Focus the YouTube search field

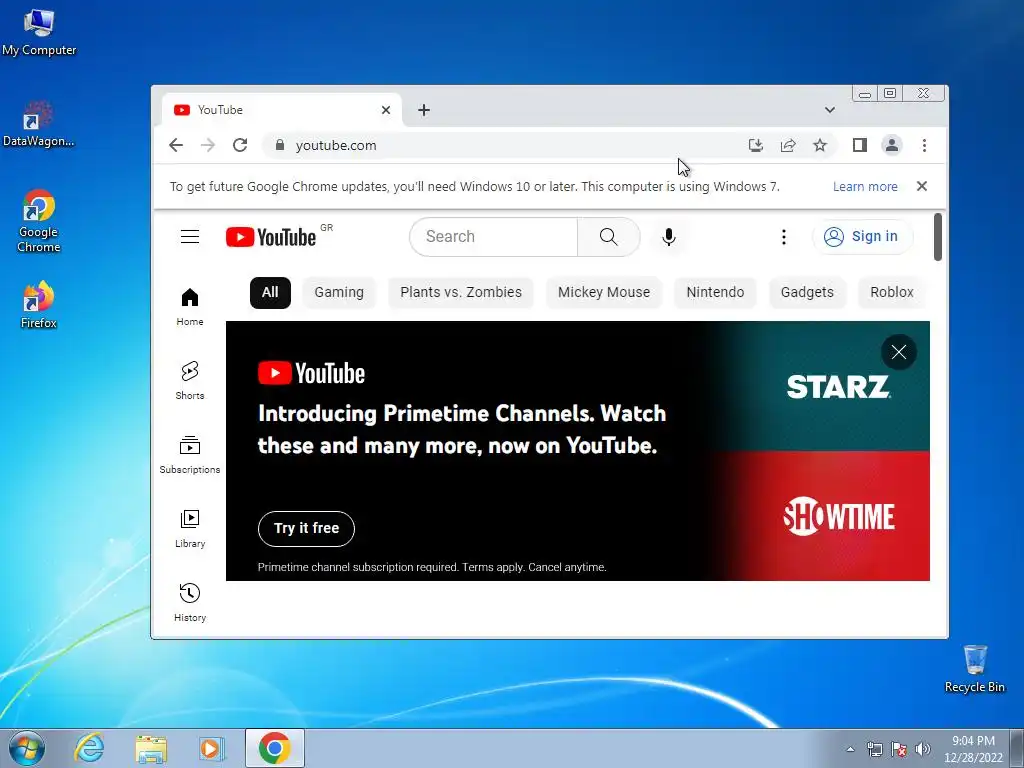(494, 236)
